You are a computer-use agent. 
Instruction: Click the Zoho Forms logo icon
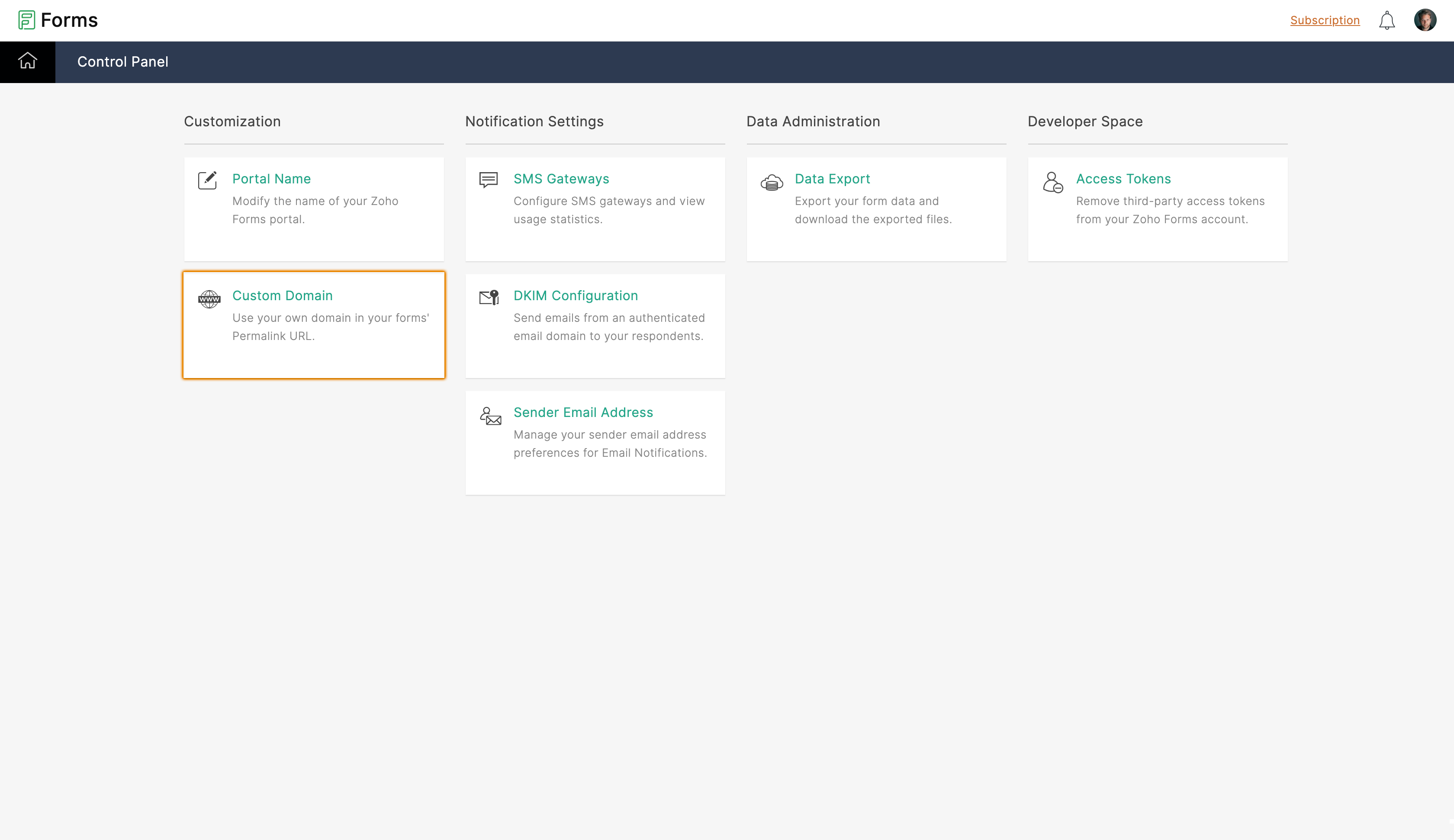[x=26, y=20]
